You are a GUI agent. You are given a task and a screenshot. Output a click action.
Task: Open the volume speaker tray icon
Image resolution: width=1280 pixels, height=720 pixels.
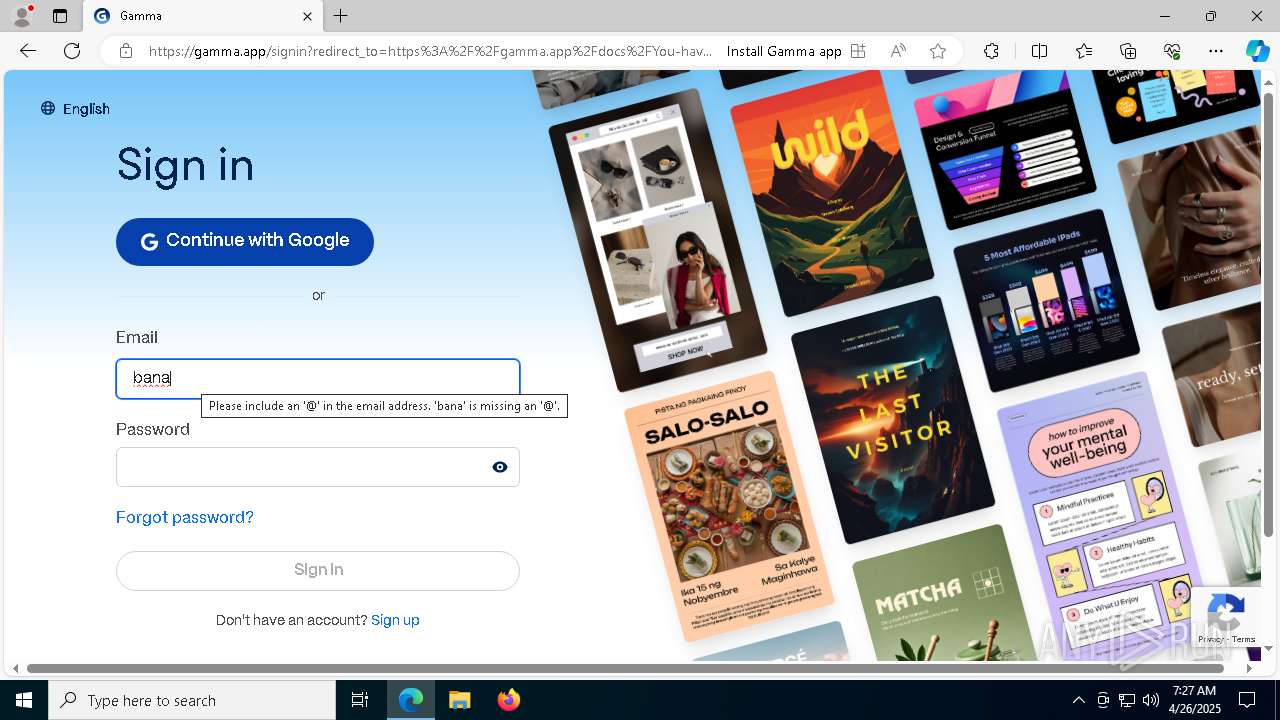(x=1151, y=700)
